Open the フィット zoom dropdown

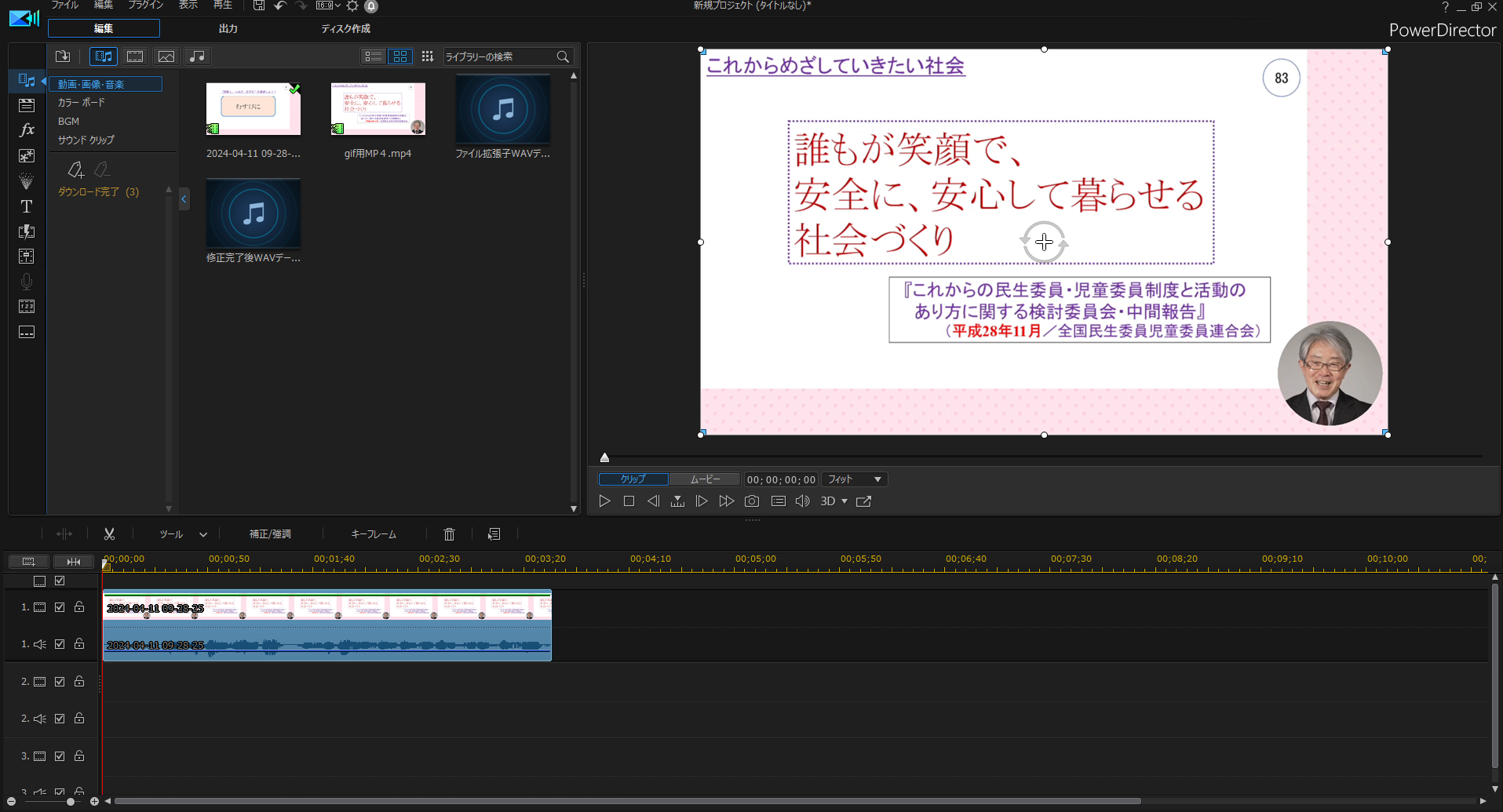(855, 479)
